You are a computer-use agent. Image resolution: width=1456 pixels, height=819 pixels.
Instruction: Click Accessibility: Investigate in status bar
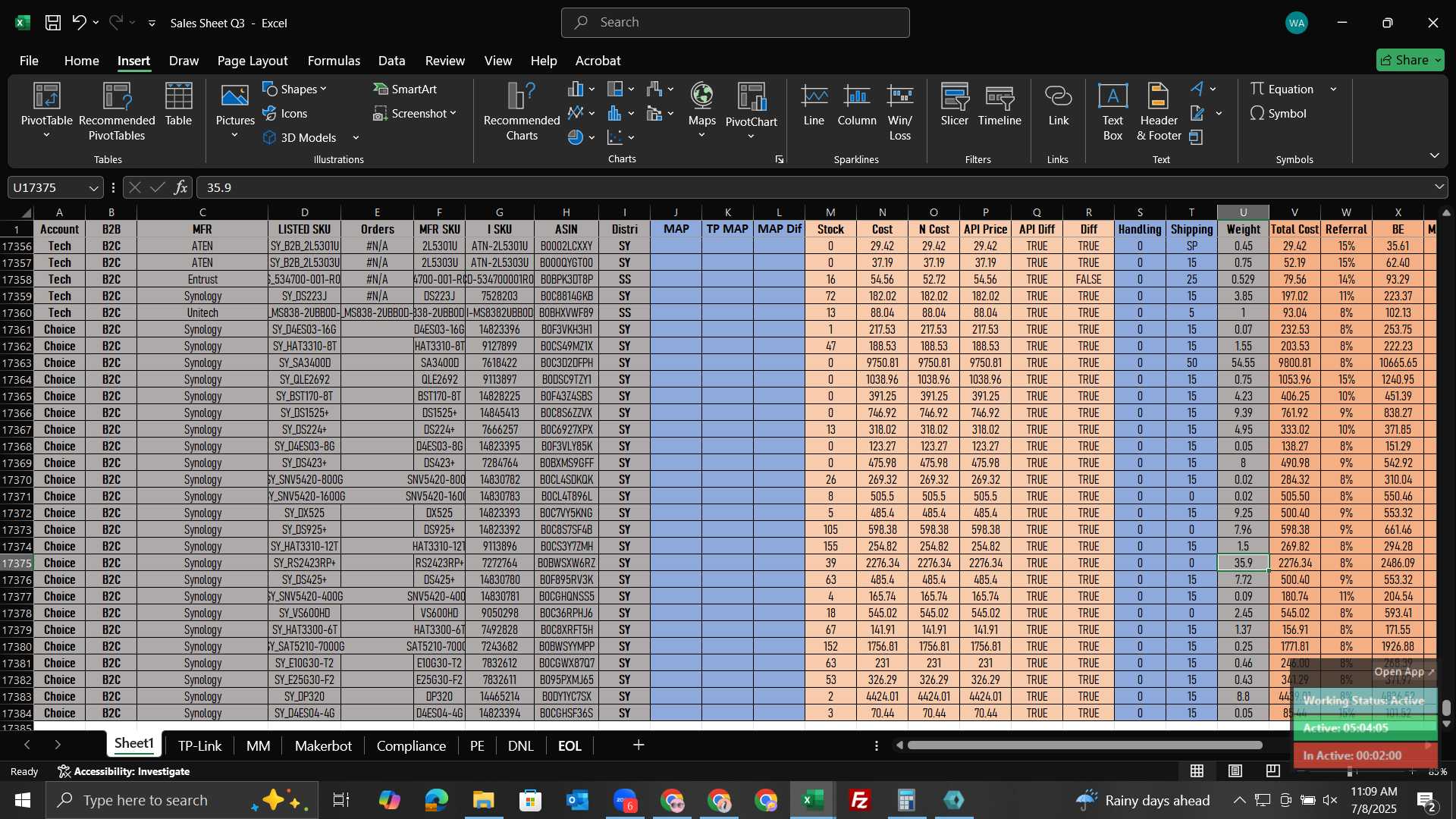(x=124, y=771)
